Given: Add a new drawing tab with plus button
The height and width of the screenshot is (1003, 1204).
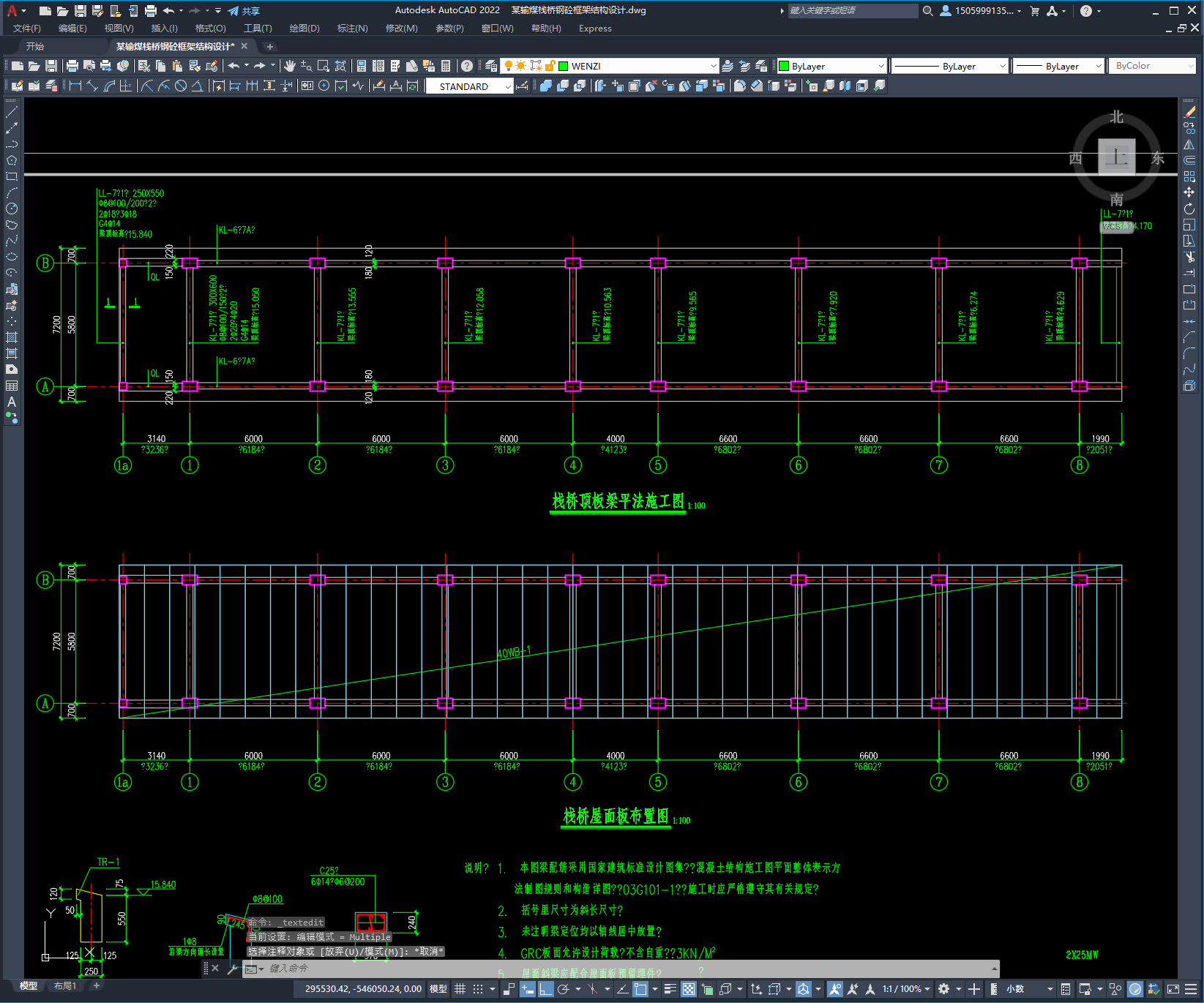Looking at the screenshot, I should (269, 47).
